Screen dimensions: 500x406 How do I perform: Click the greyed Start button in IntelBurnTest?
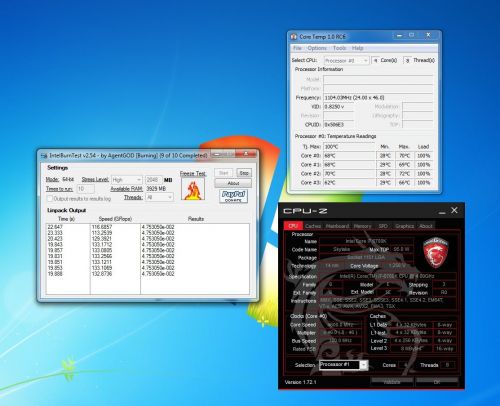(x=223, y=173)
